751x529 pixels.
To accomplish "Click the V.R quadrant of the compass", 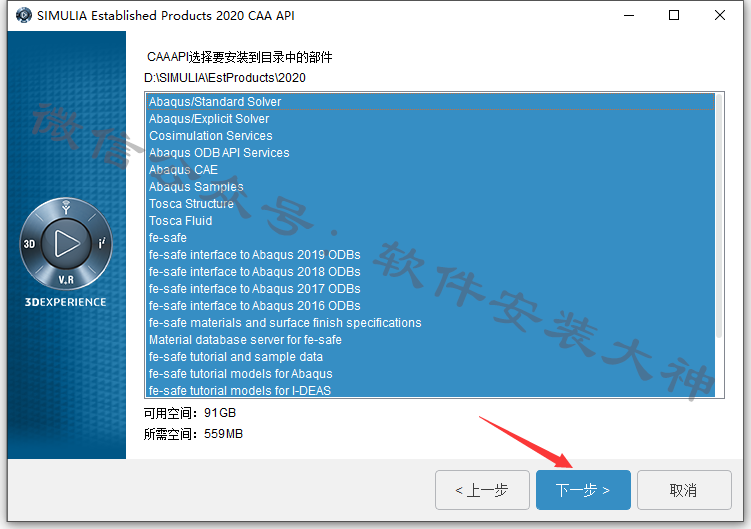I will (x=66, y=280).
